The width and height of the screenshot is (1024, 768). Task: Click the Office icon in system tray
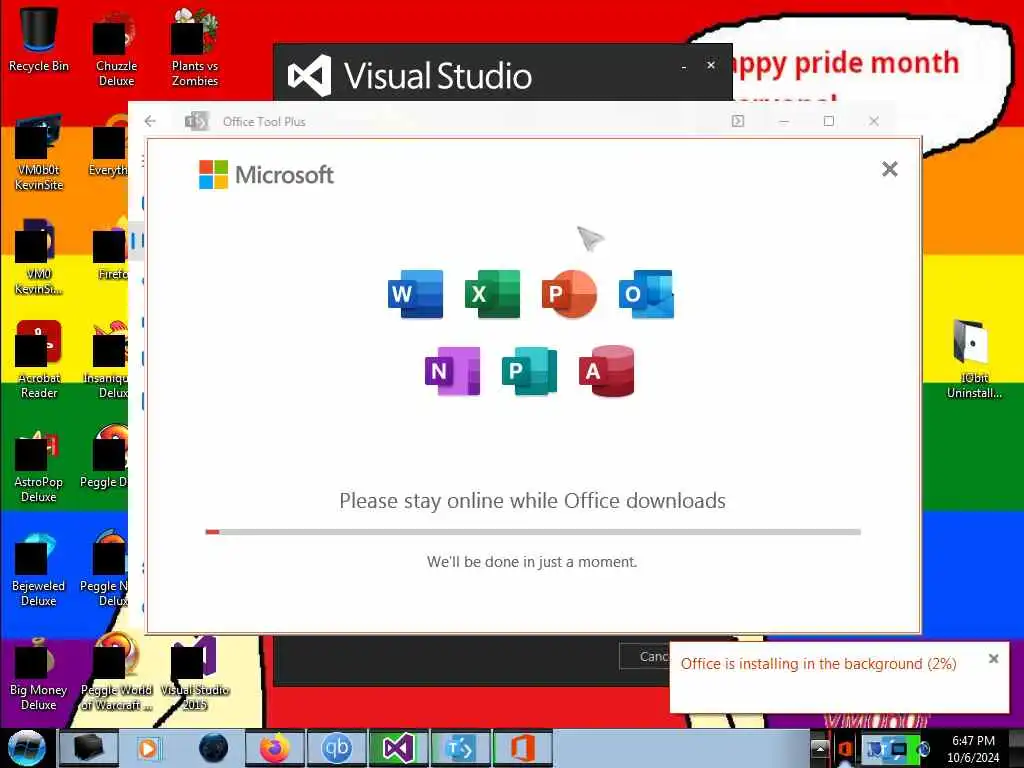pyautogui.click(x=844, y=749)
